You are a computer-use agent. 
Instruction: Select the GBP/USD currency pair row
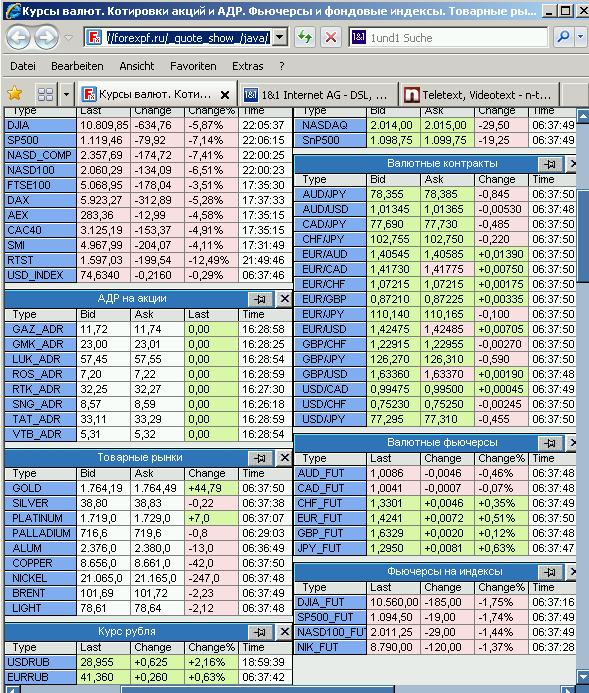[x=435, y=374]
